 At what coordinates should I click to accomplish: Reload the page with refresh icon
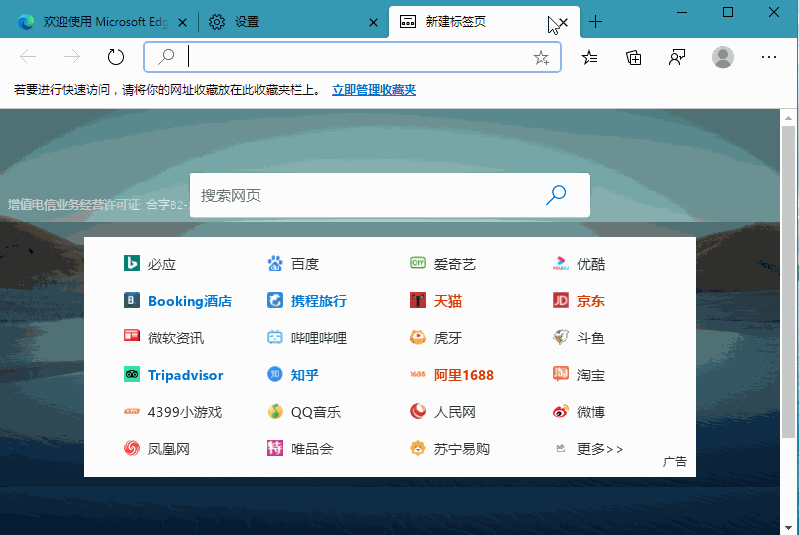coord(116,57)
